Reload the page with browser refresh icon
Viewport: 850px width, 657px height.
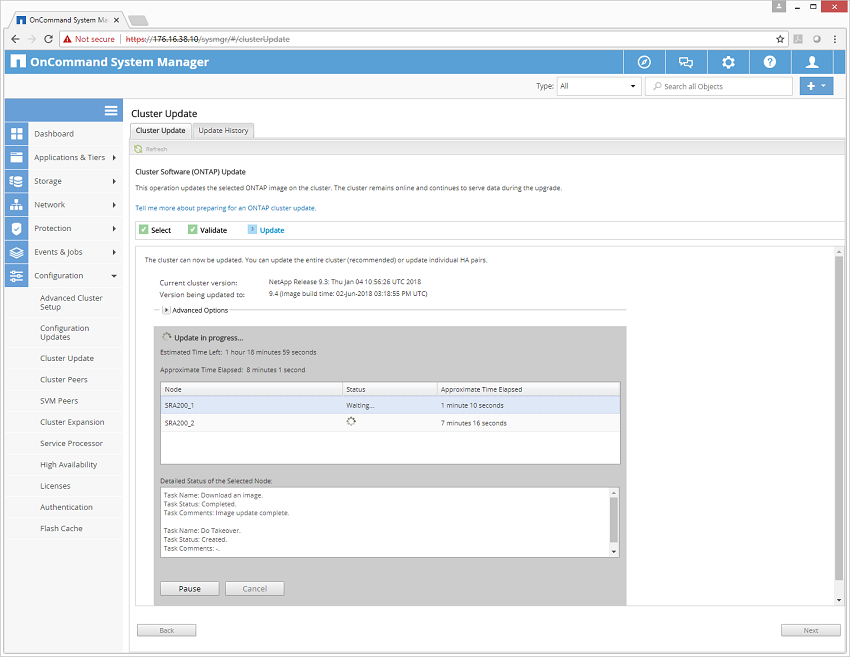tap(48, 39)
